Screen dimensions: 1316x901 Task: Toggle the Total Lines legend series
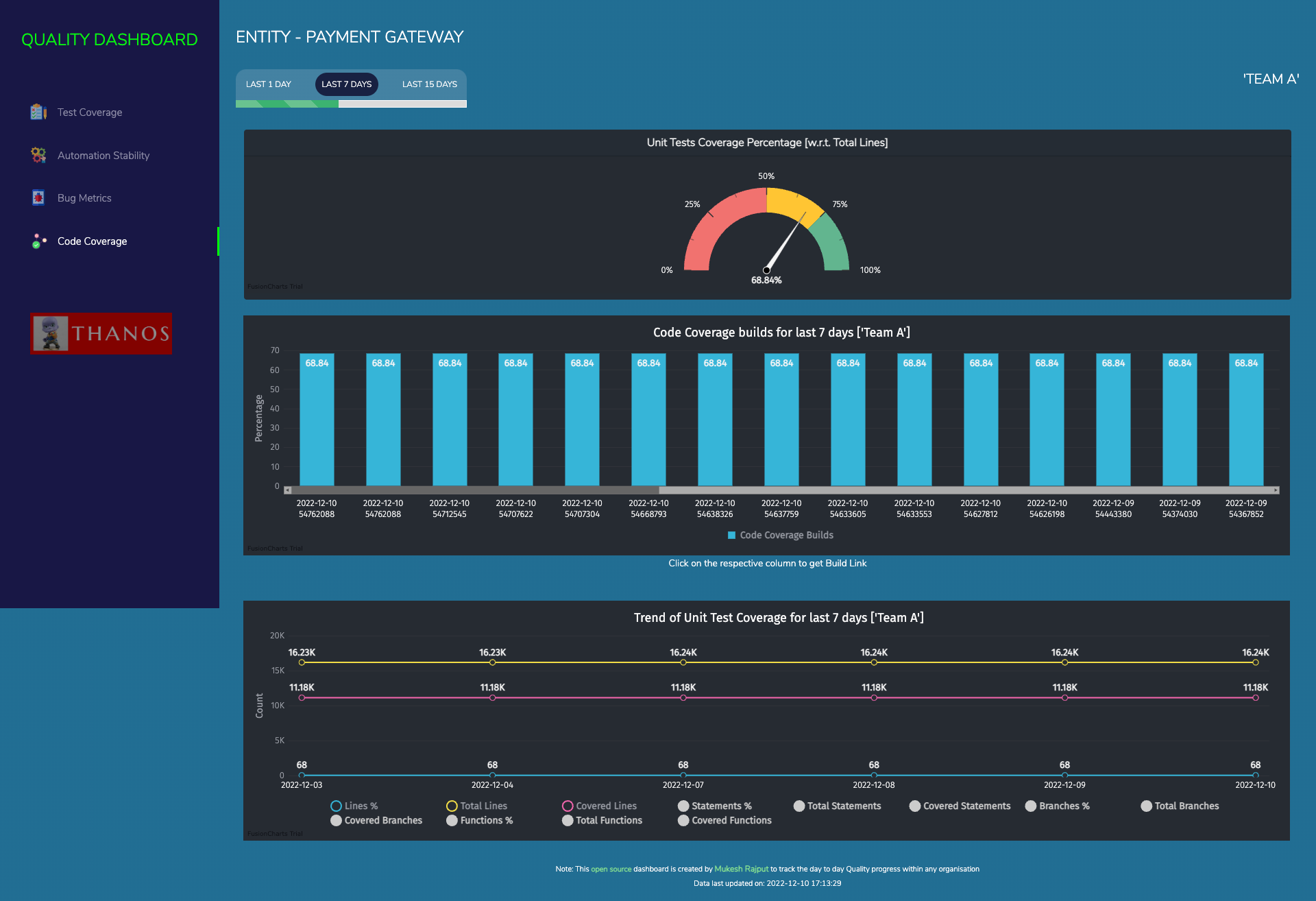click(x=477, y=806)
